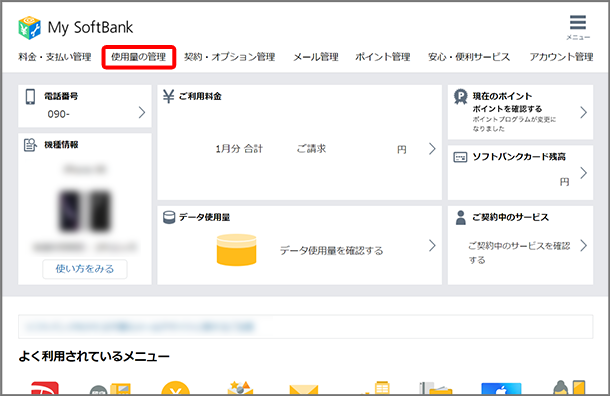Click the person icon beside ご契約中のサービス
The image size is (610, 396).
coord(461,218)
